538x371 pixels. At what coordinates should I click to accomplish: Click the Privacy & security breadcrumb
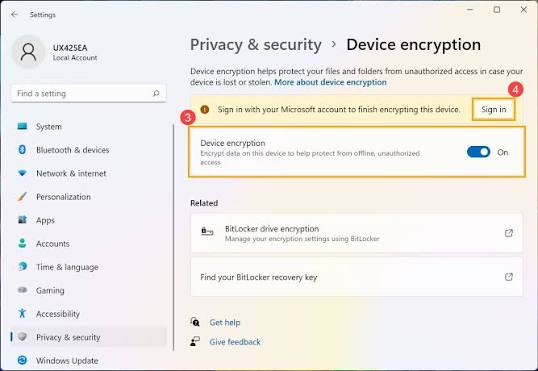click(x=256, y=45)
